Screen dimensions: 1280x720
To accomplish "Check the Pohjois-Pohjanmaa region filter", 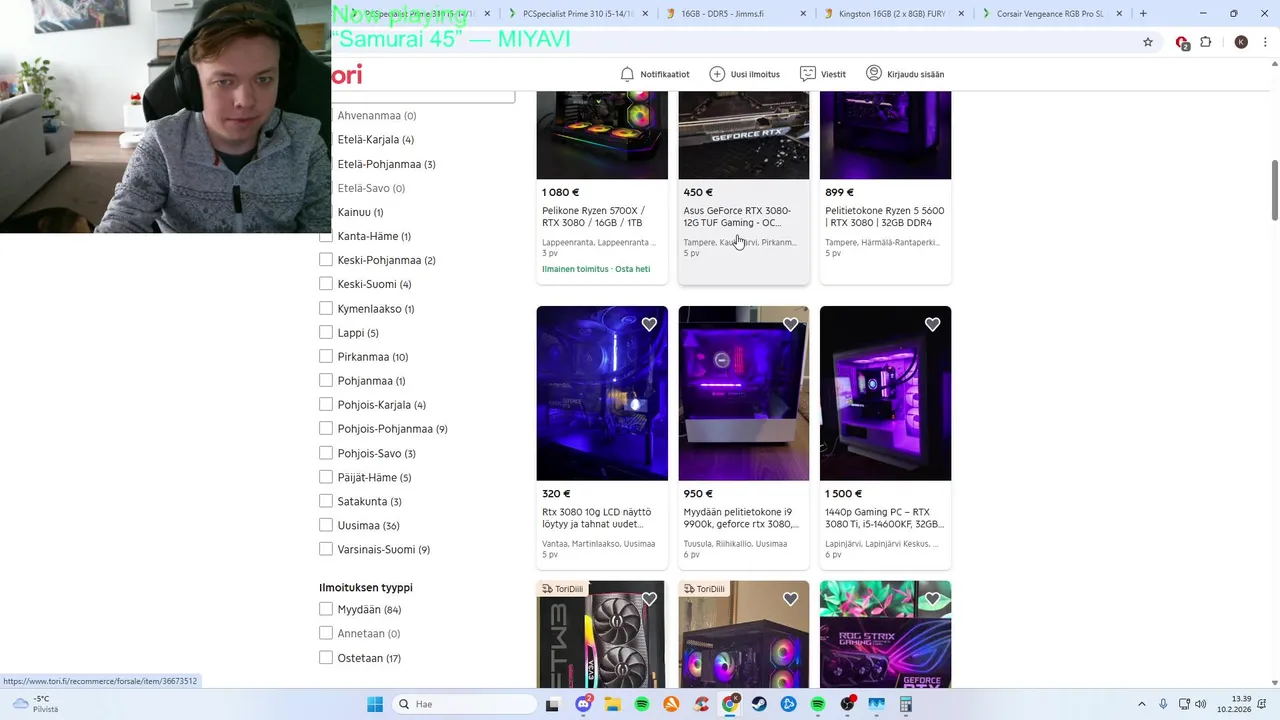I will tap(326, 428).
